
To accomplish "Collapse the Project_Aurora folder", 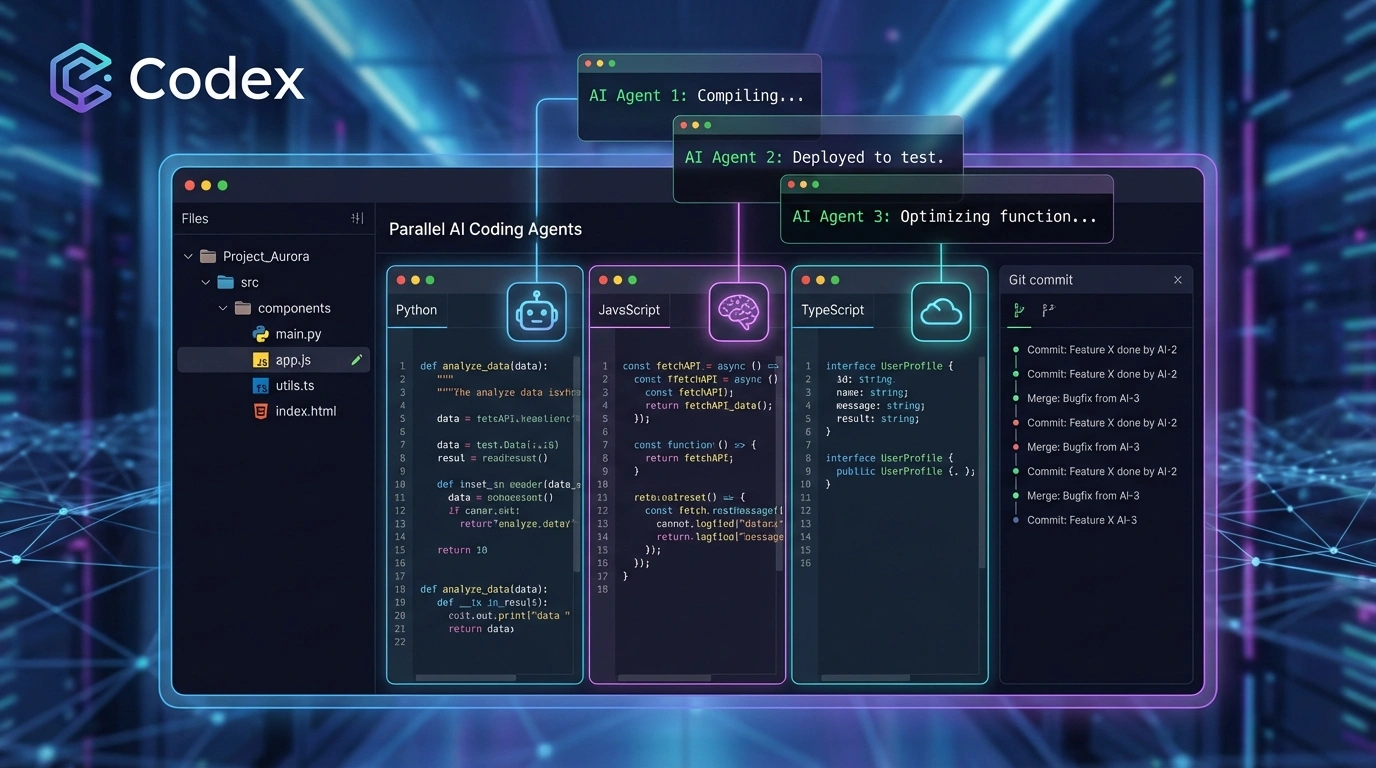I will pos(188,257).
